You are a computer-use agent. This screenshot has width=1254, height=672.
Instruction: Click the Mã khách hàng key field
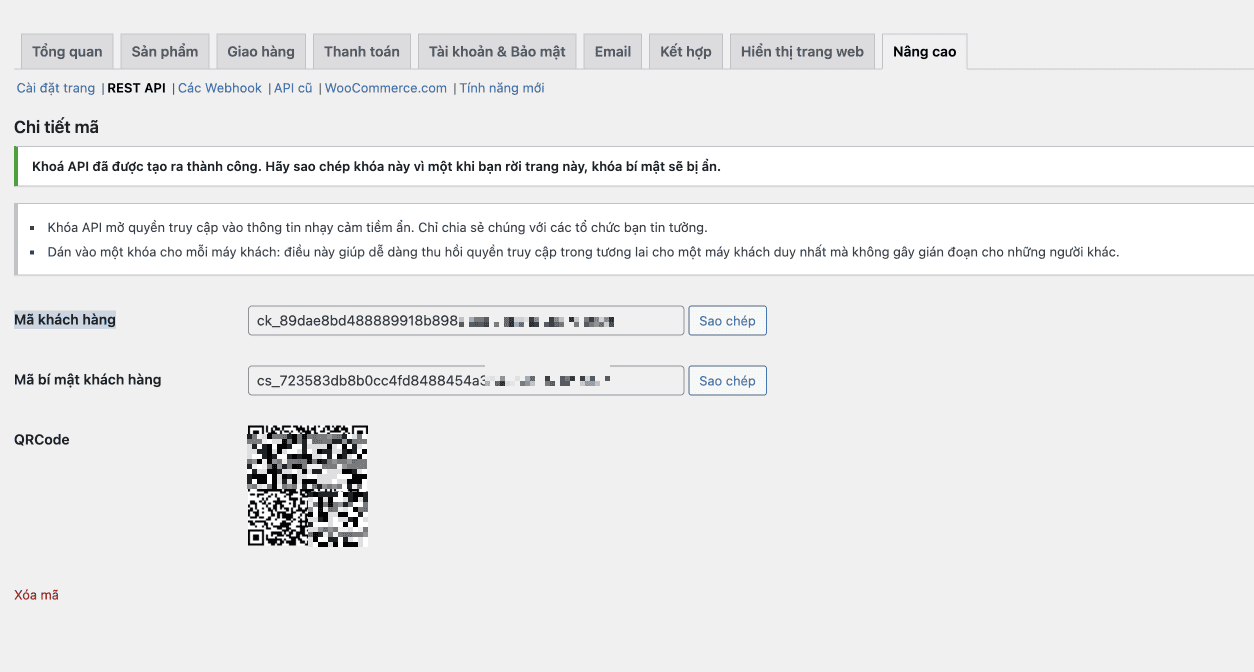pos(466,321)
